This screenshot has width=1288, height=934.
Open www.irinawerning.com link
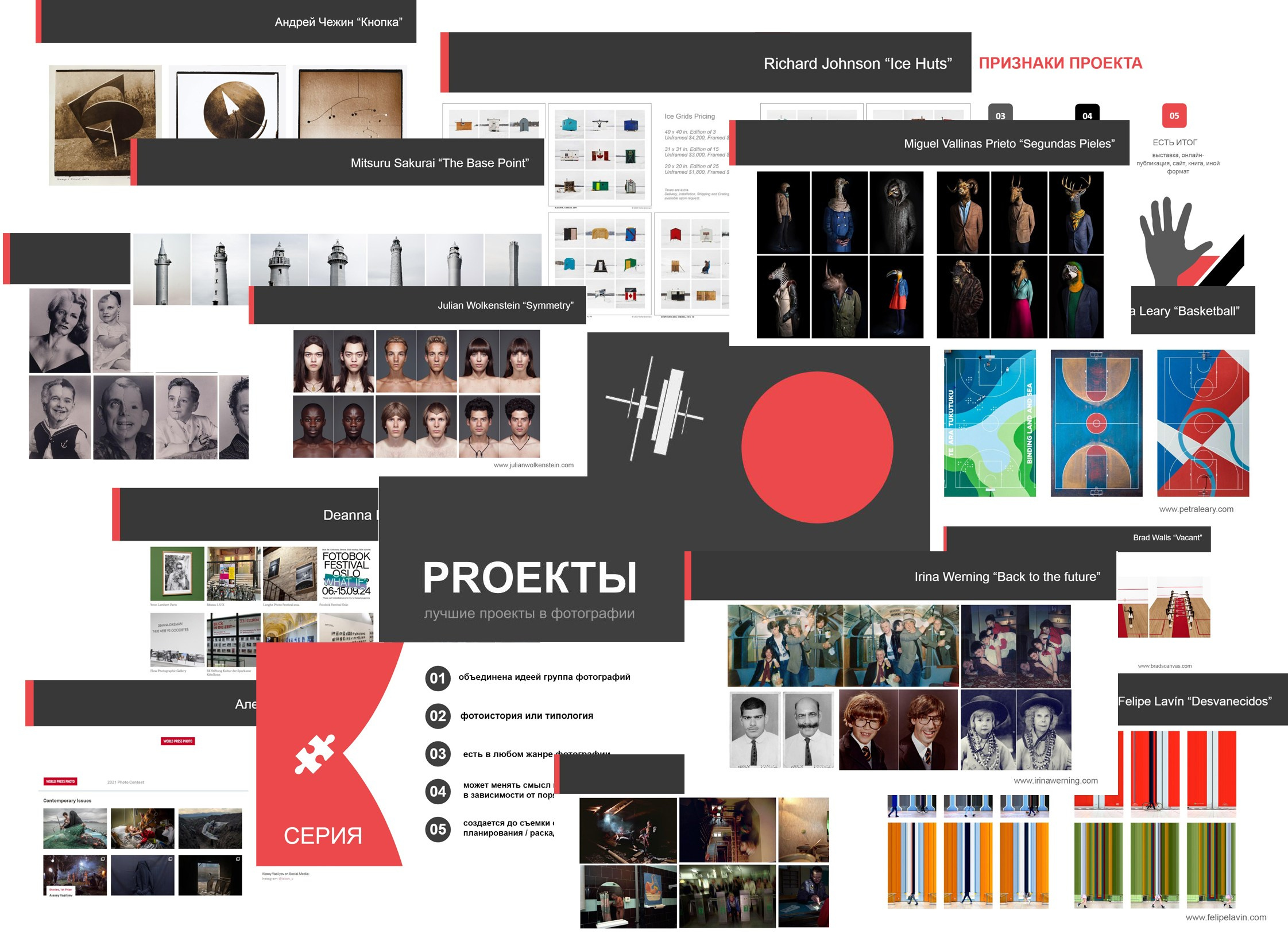tap(1055, 781)
